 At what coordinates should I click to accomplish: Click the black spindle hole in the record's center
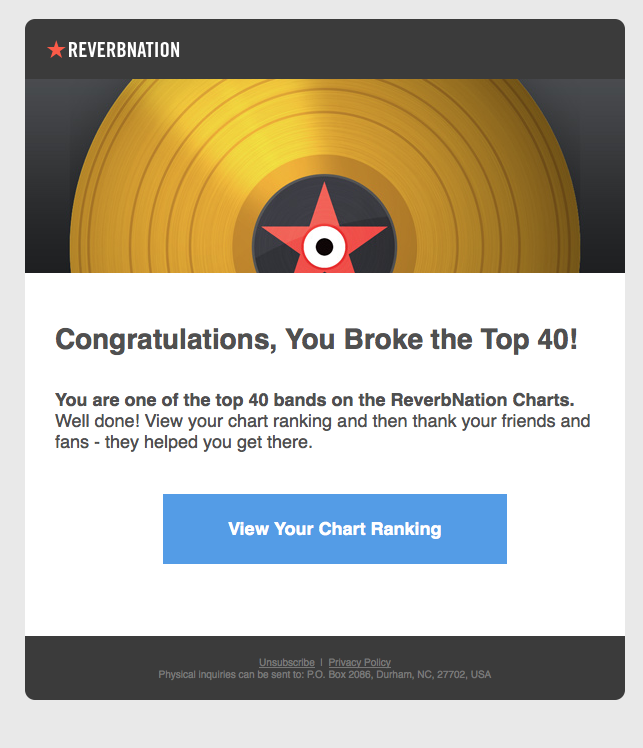(324, 246)
